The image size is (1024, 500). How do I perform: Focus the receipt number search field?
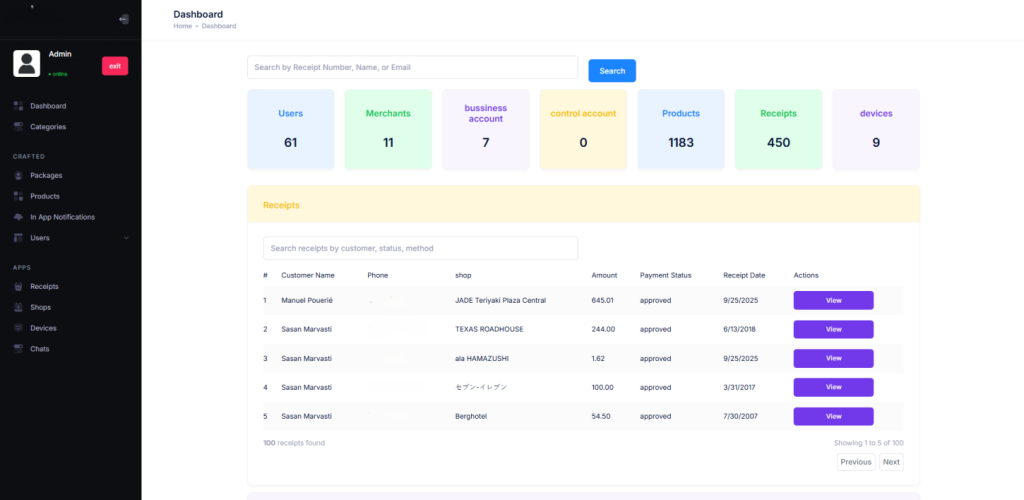(412, 67)
